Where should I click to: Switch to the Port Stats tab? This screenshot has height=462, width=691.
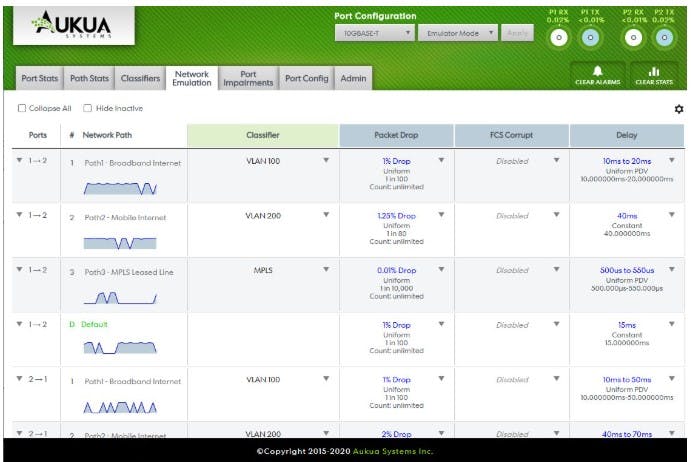point(40,78)
